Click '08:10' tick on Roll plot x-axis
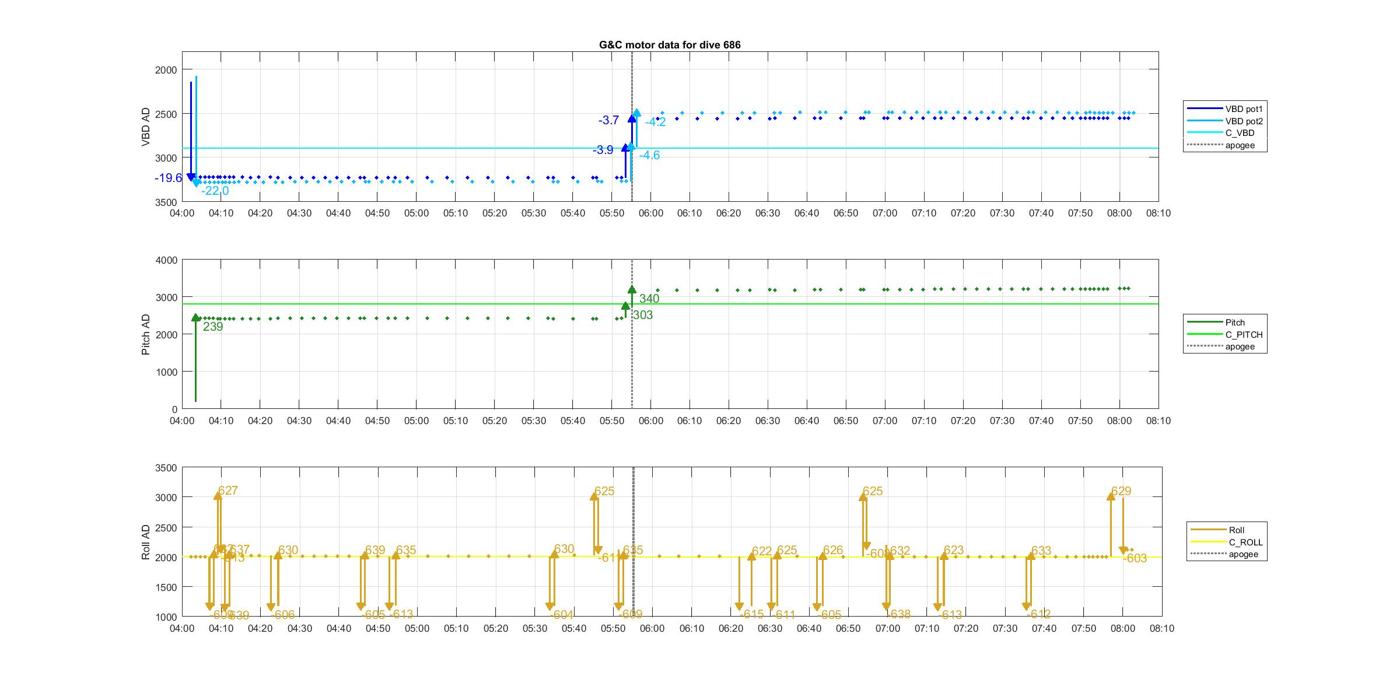The width and height of the screenshot is (1400, 693). click(x=1160, y=628)
